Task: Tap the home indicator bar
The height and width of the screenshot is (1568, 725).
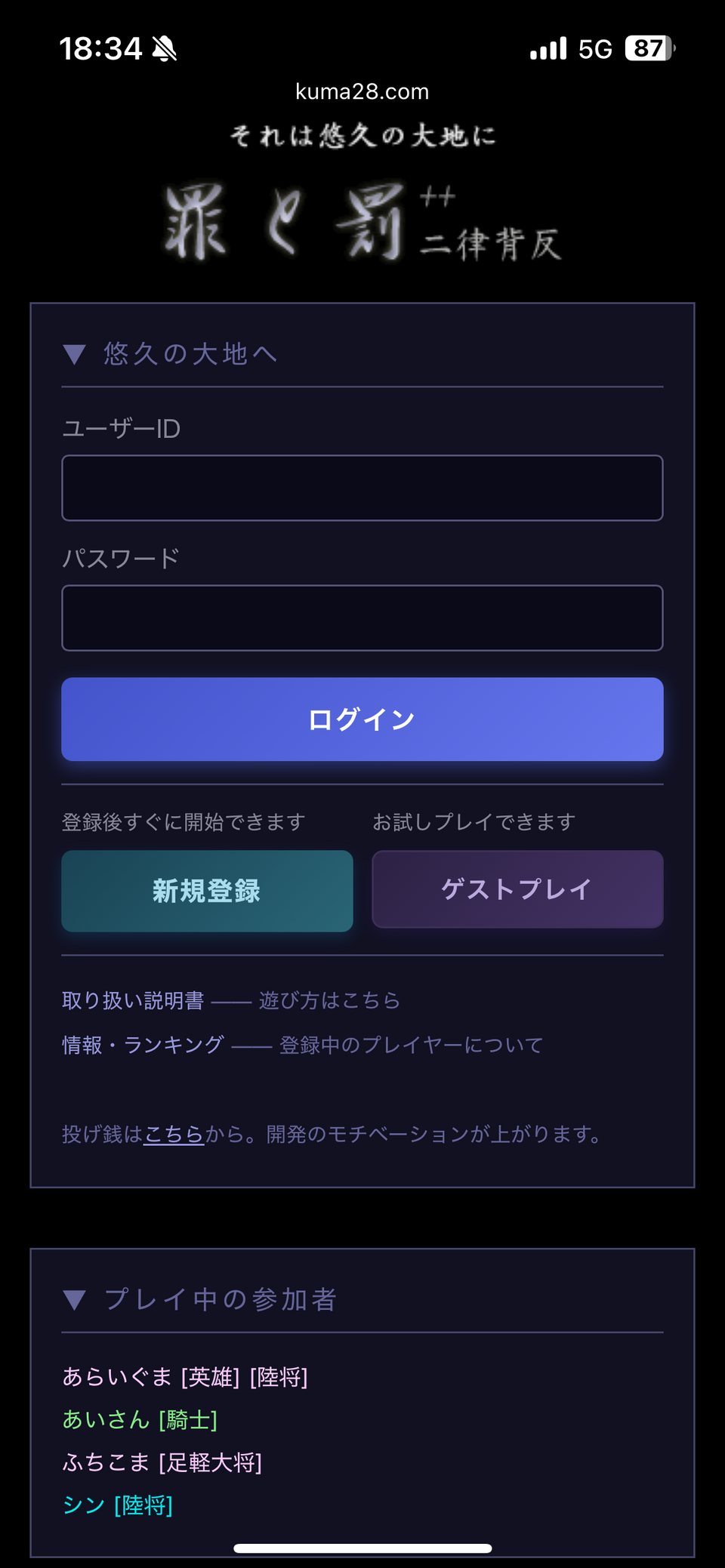Action: point(362,1548)
